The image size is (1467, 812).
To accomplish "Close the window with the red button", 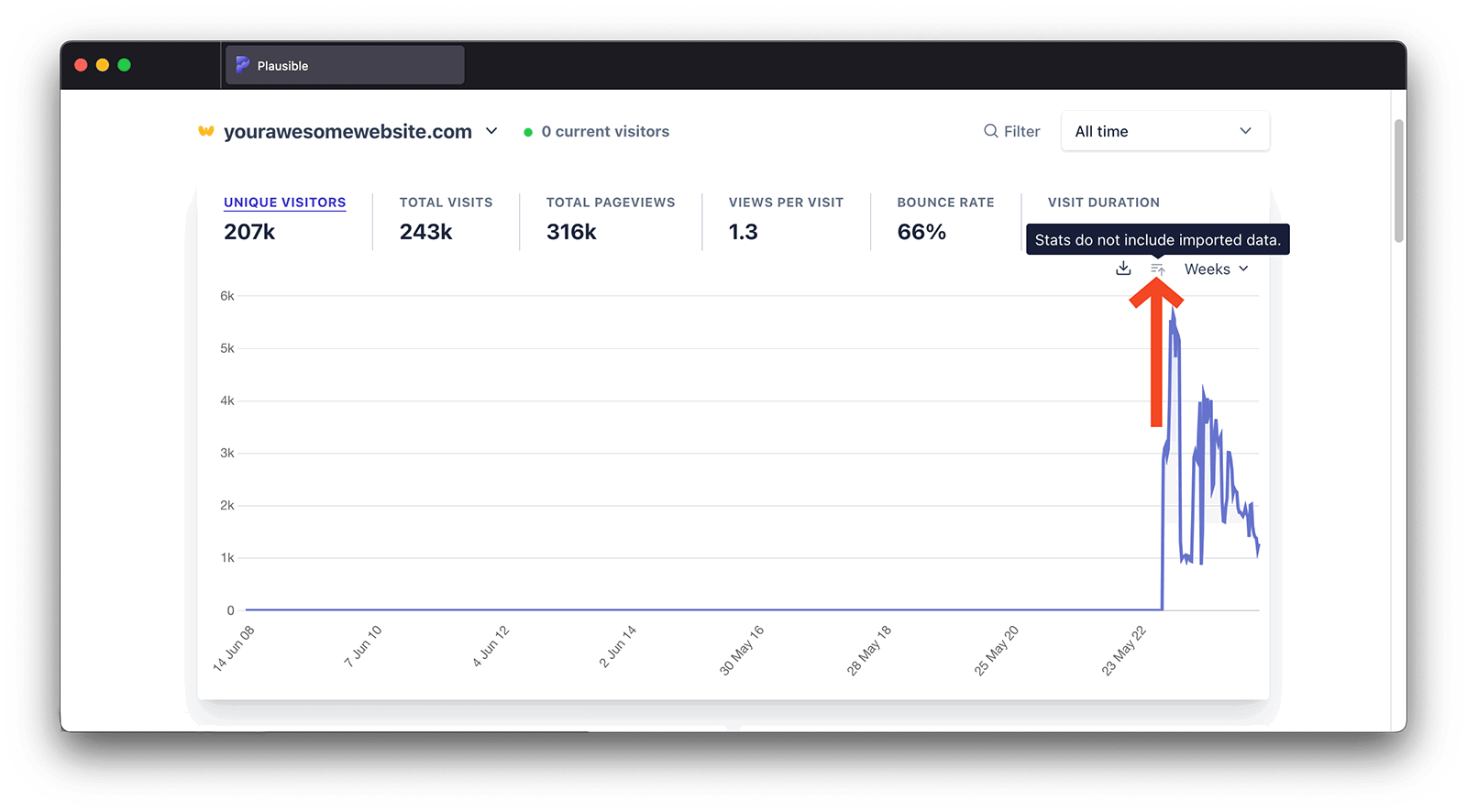I will click(81, 65).
